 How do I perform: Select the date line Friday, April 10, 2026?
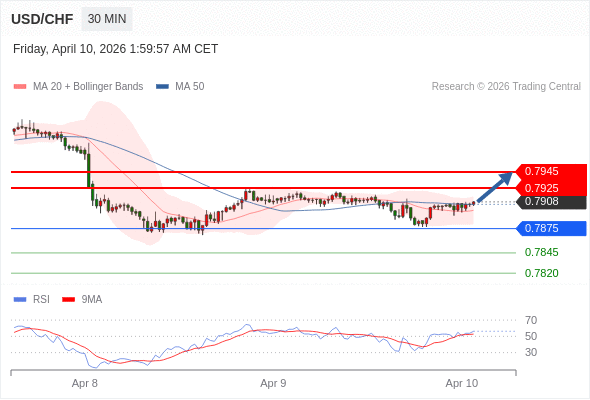coord(116,49)
